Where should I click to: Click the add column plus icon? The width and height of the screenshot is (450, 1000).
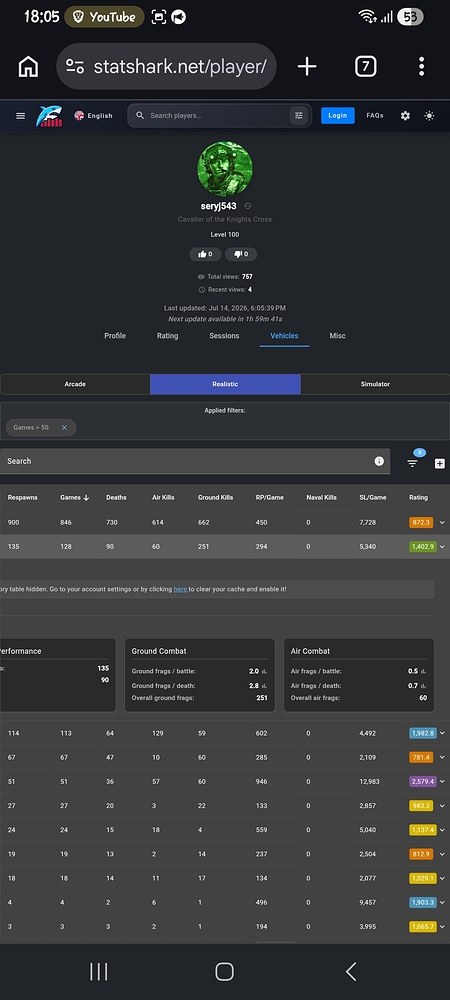(440, 464)
